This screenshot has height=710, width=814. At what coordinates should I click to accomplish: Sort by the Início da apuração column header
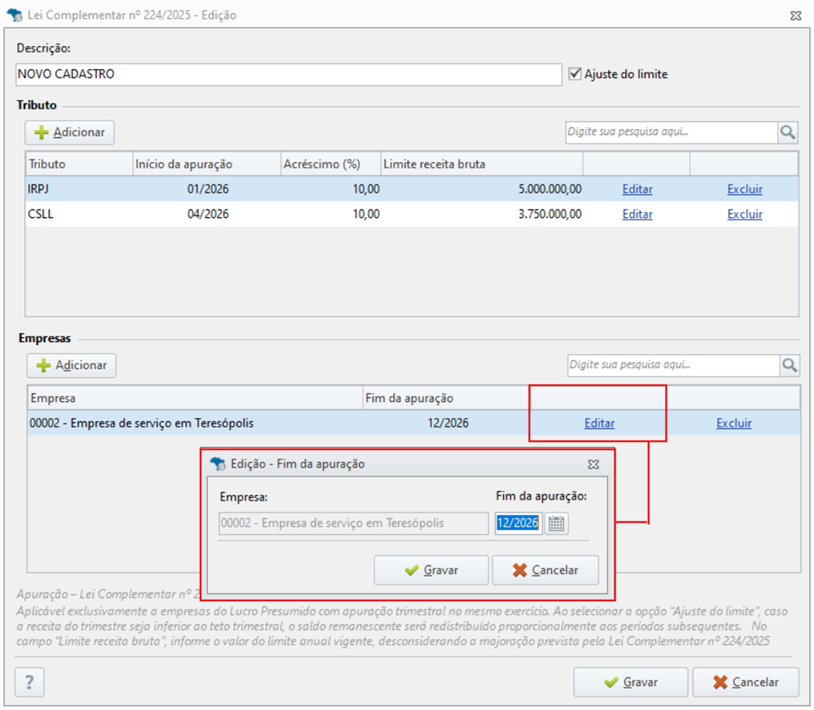point(207,165)
